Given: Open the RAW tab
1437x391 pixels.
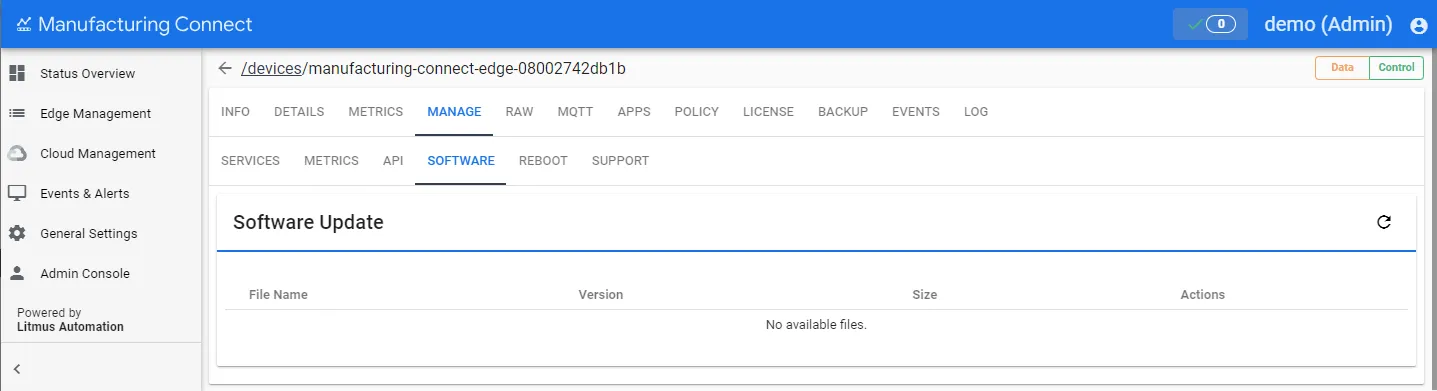Looking at the screenshot, I should tap(519, 112).
